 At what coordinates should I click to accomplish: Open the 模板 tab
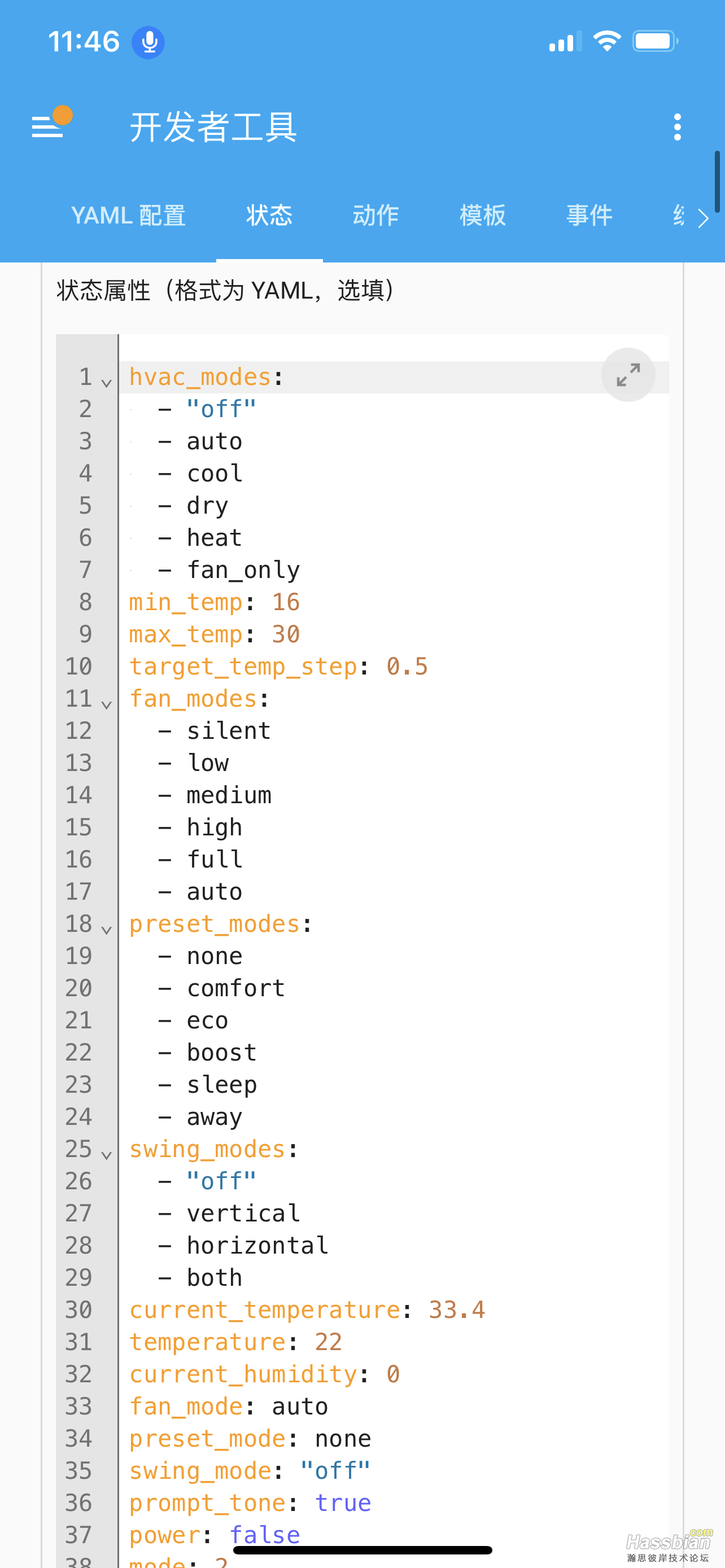tap(483, 216)
